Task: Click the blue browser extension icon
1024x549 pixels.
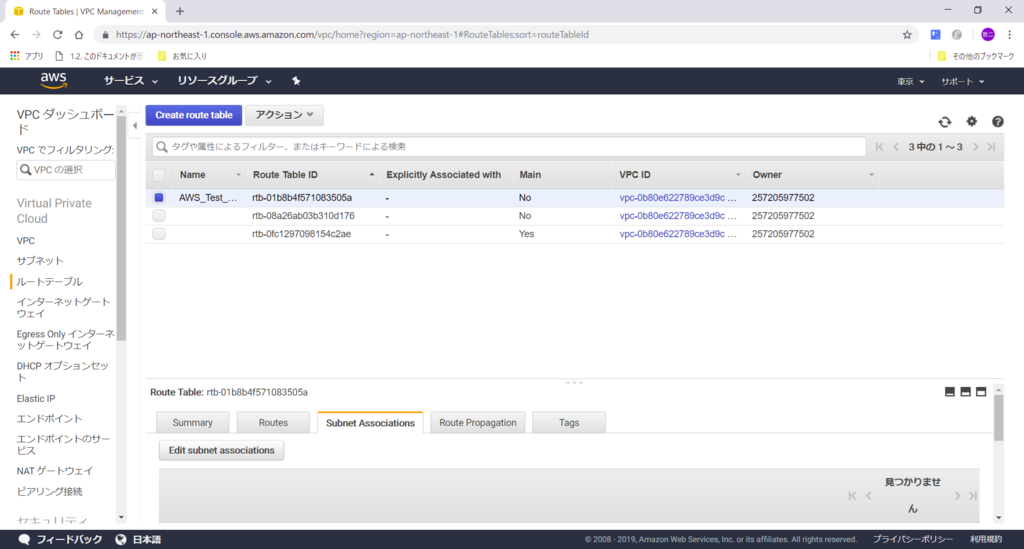Action: click(935, 35)
